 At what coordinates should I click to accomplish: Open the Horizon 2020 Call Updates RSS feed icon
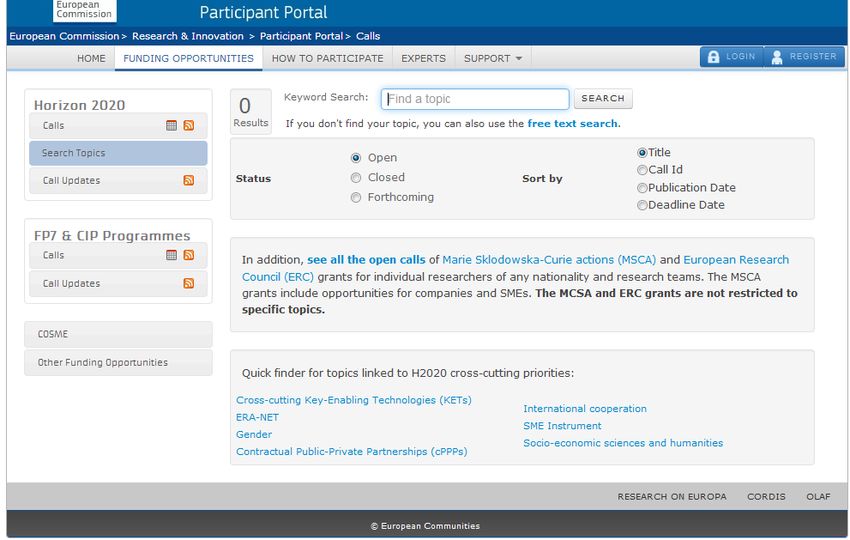[189, 180]
